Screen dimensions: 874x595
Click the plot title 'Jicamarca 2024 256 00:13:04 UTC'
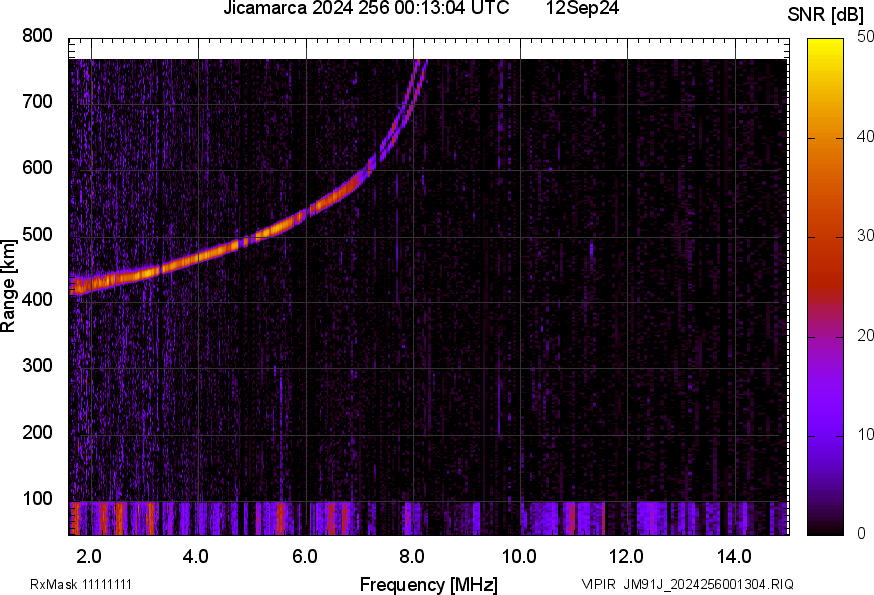pos(366,8)
